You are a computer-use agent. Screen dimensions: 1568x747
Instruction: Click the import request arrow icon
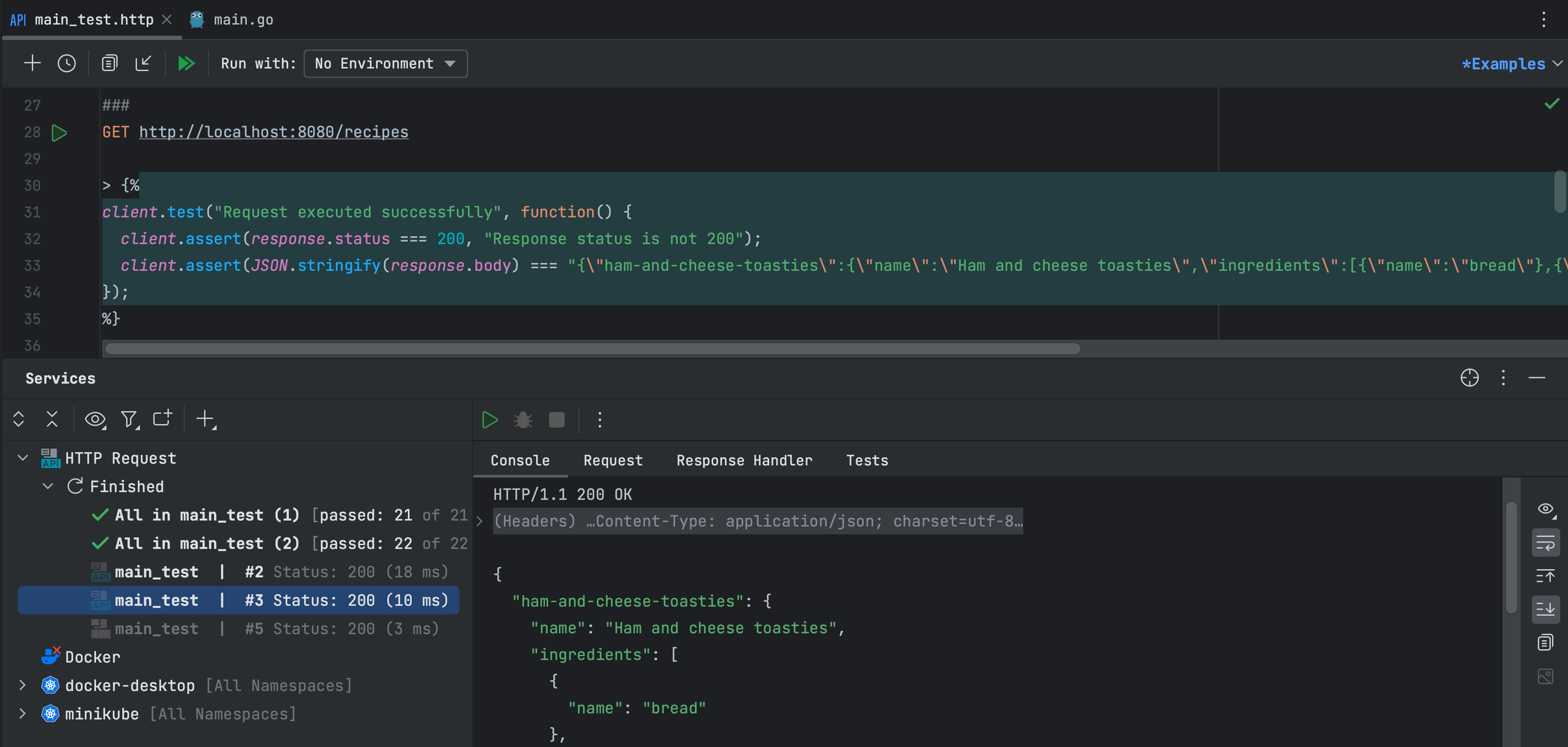pyautogui.click(x=143, y=63)
